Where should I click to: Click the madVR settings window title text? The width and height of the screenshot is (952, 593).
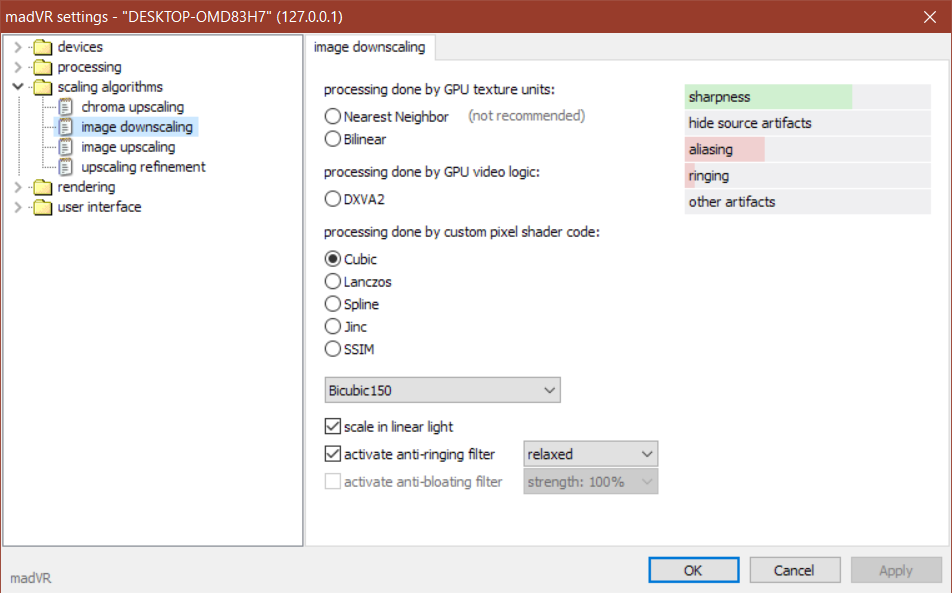[174, 16]
